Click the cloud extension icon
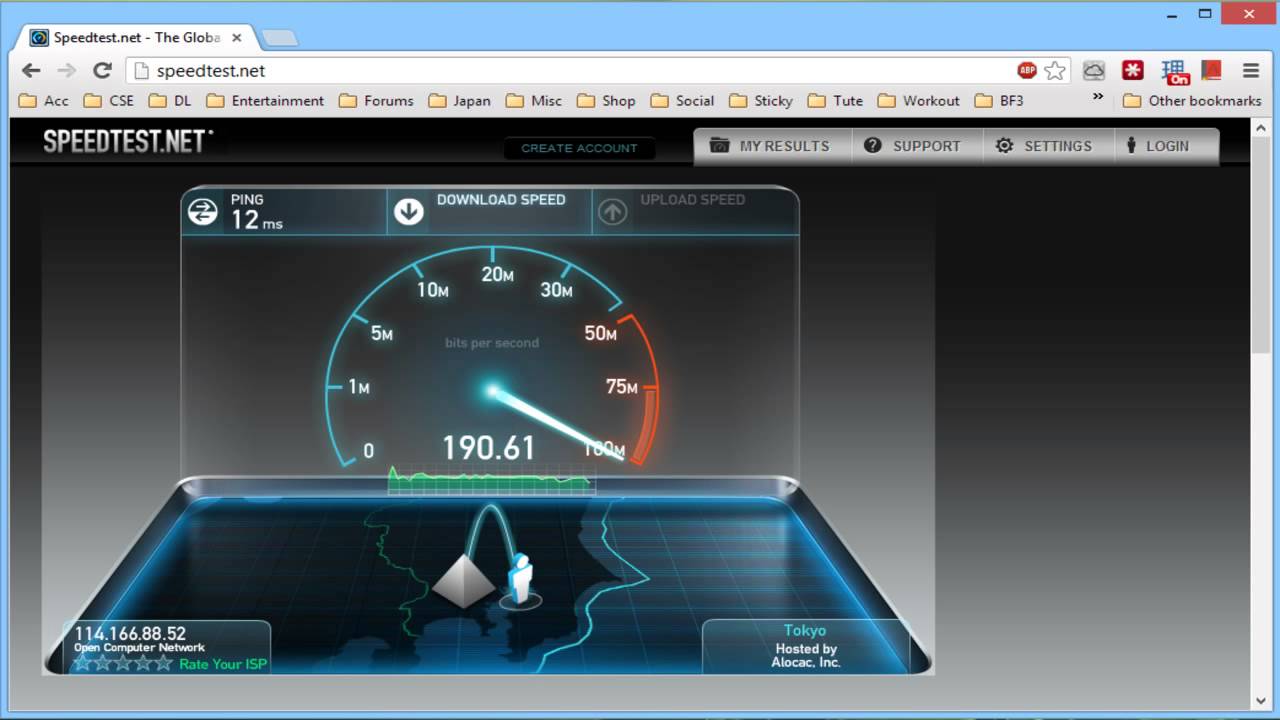This screenshot has width=1280, height=720. pyautogui.click(x=1094, y=70)
